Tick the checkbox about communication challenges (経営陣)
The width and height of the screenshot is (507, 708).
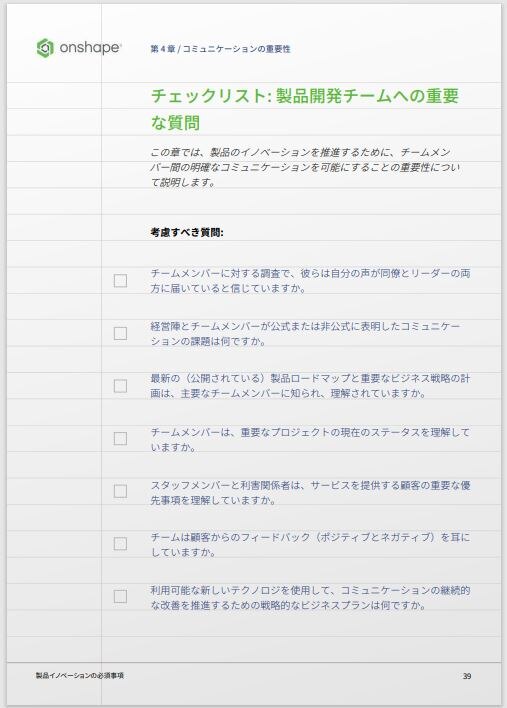(120, 333)
